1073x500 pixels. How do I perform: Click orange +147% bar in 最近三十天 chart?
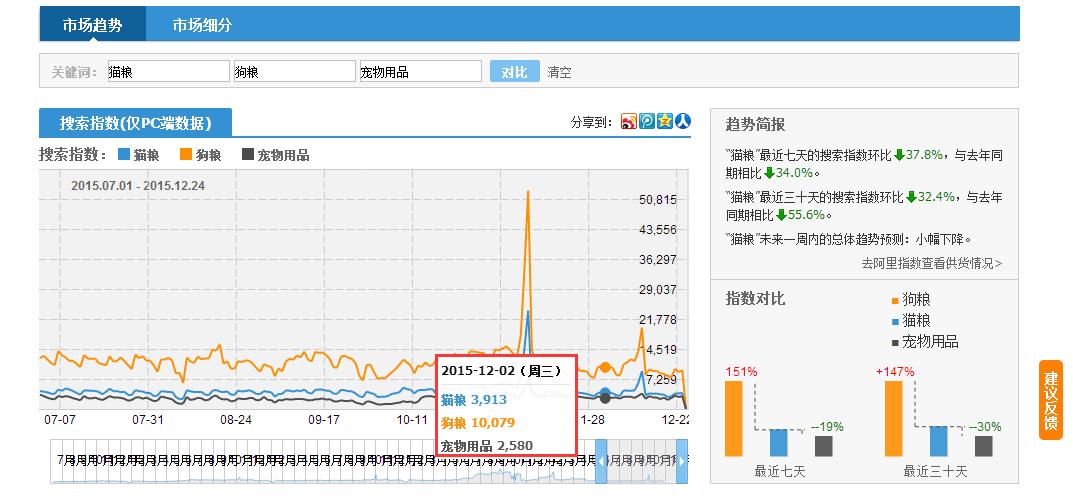point(894,419)
